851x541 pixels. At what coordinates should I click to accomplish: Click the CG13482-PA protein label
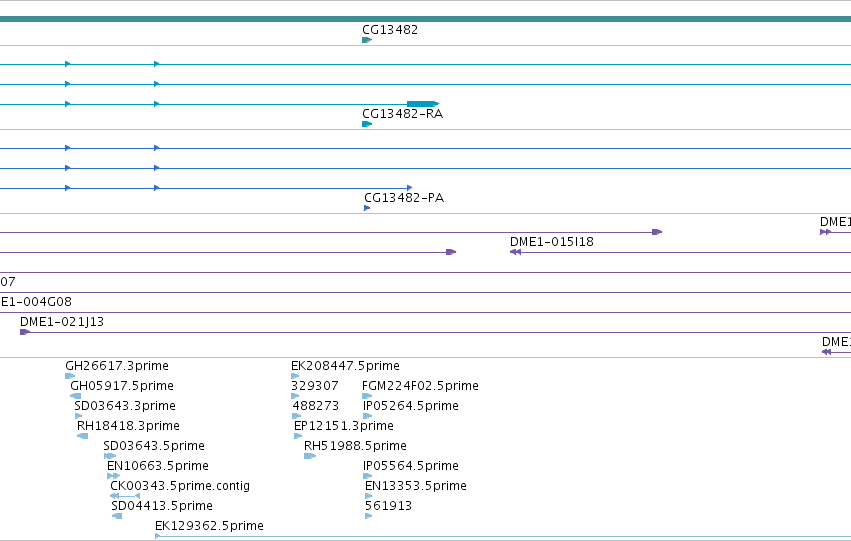(404, 198)
